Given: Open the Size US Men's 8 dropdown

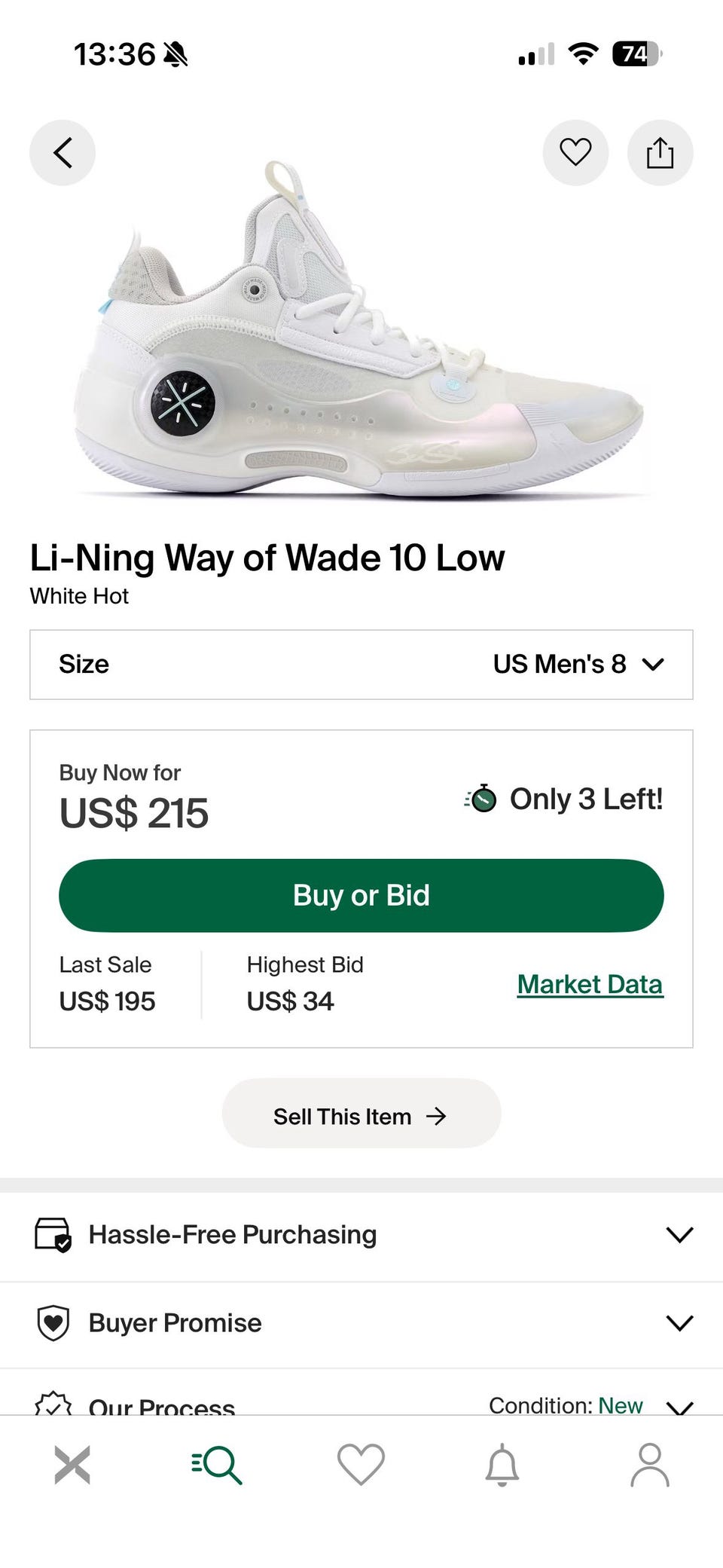Looking at the screenshot, I should [x=361, y=665].
